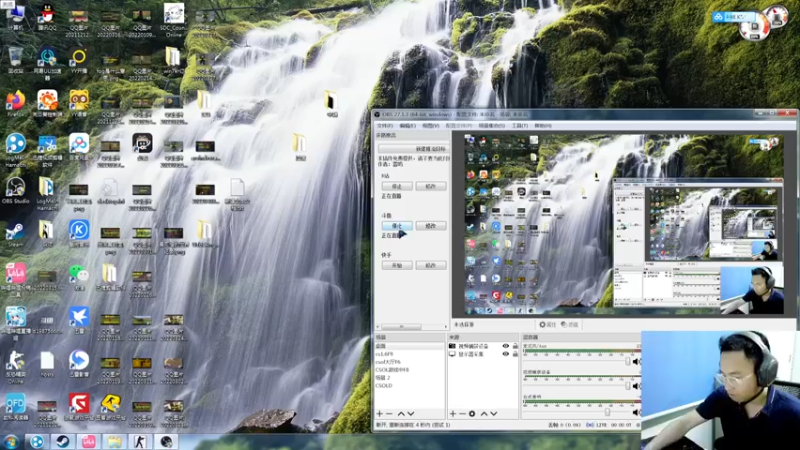Open source properties gear in Sources panel

click(472, 414)
